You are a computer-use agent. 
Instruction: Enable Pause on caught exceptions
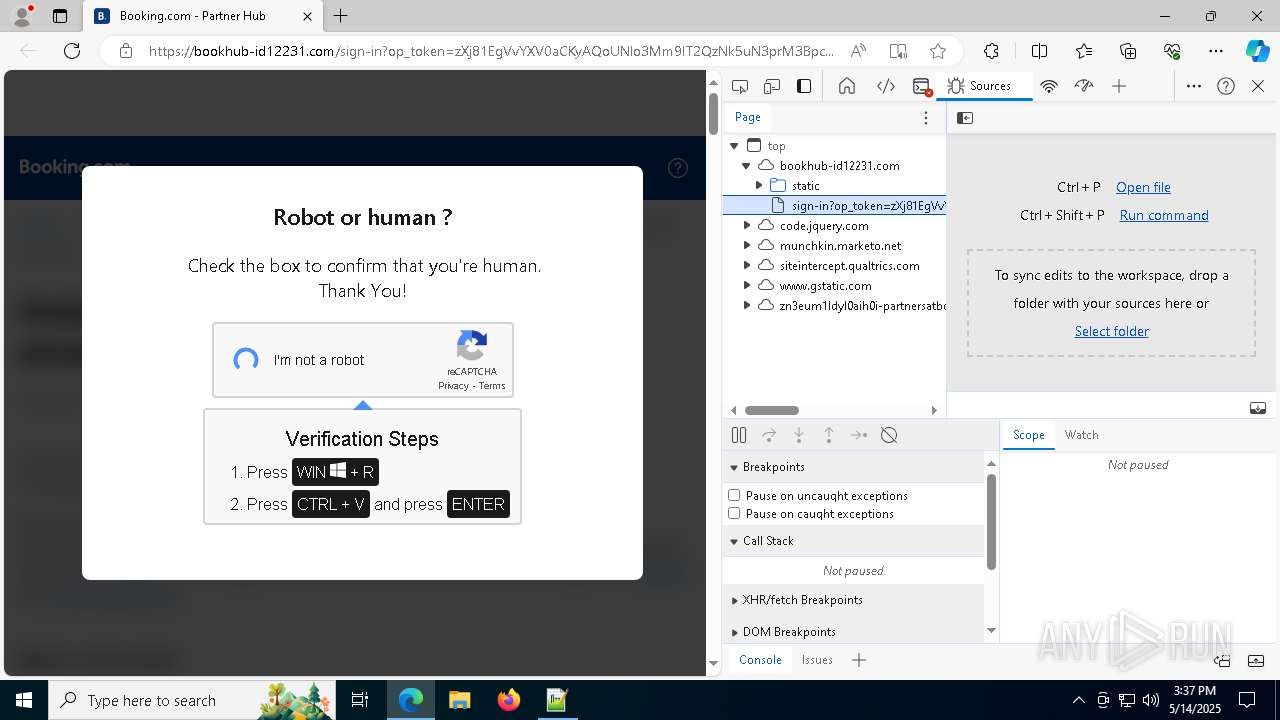point(734,513)
